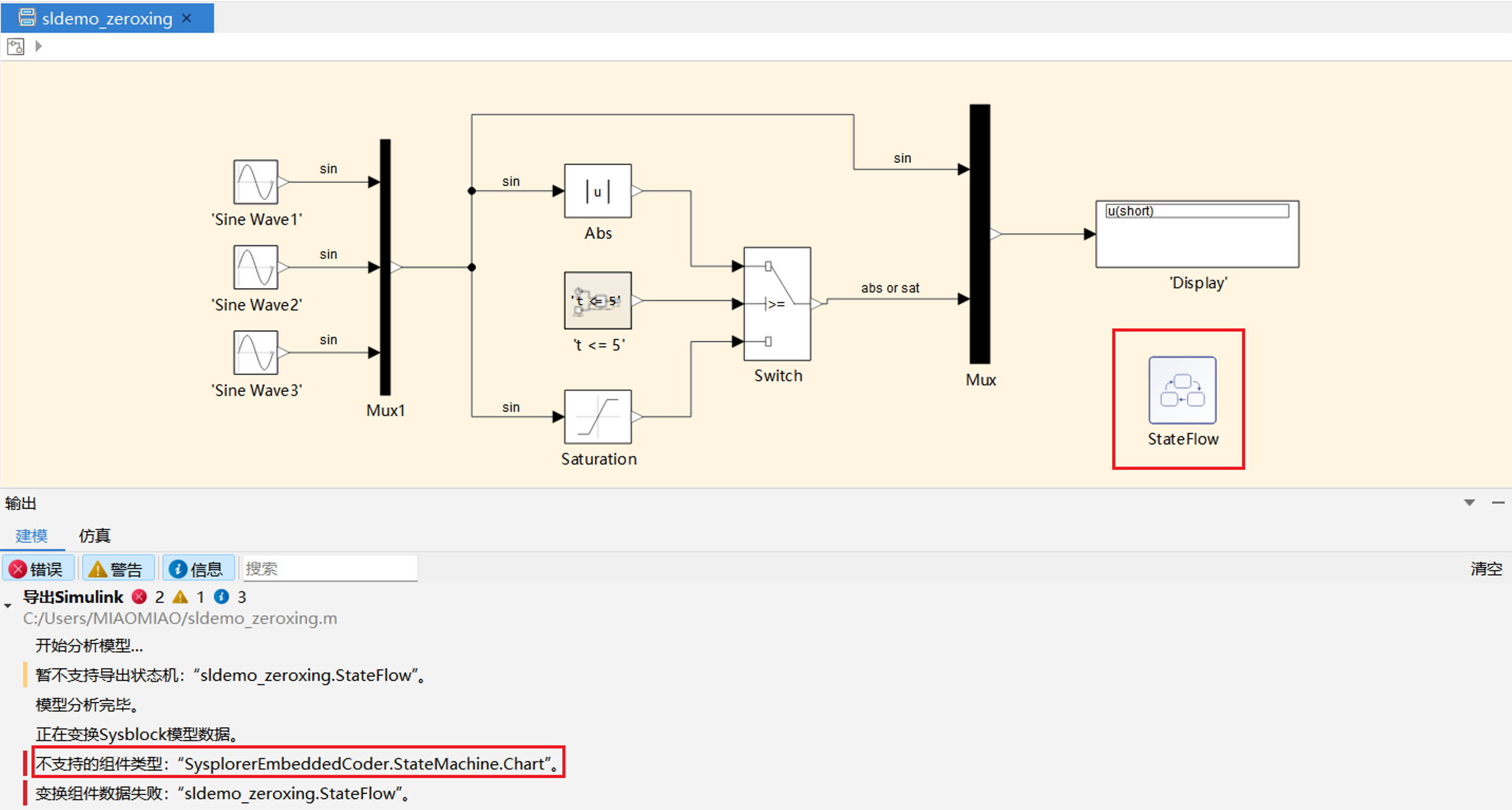
Task: Select message '暂不支持导出状态机' warning line
Action: point(232,675)
